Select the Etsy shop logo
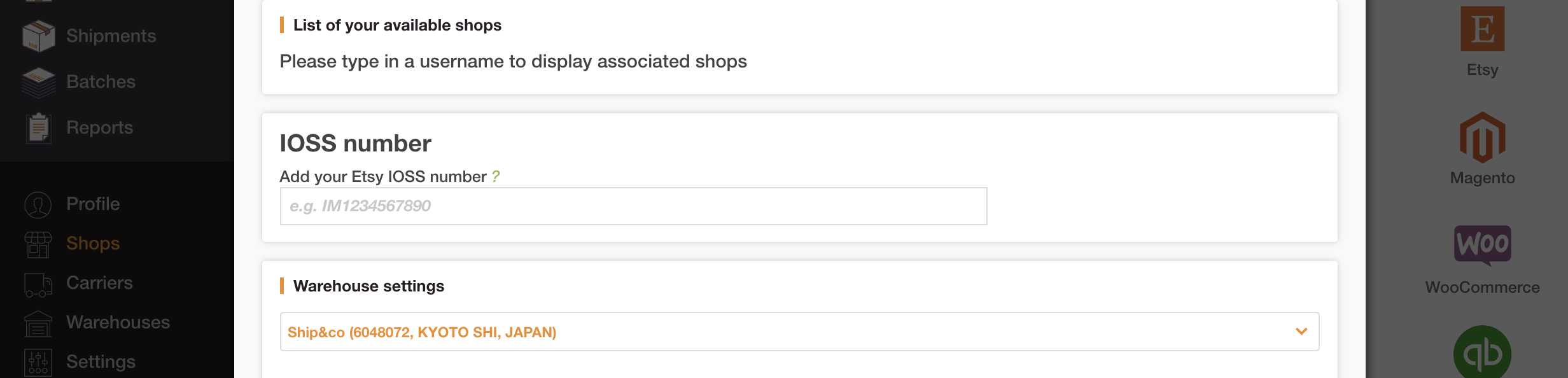The height and width of the screenshot is (378, 1568). (1482, 29)
